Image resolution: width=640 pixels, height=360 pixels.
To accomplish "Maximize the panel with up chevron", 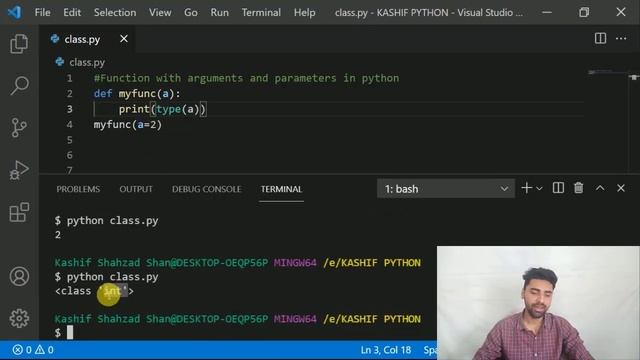I will pos(600,188).
